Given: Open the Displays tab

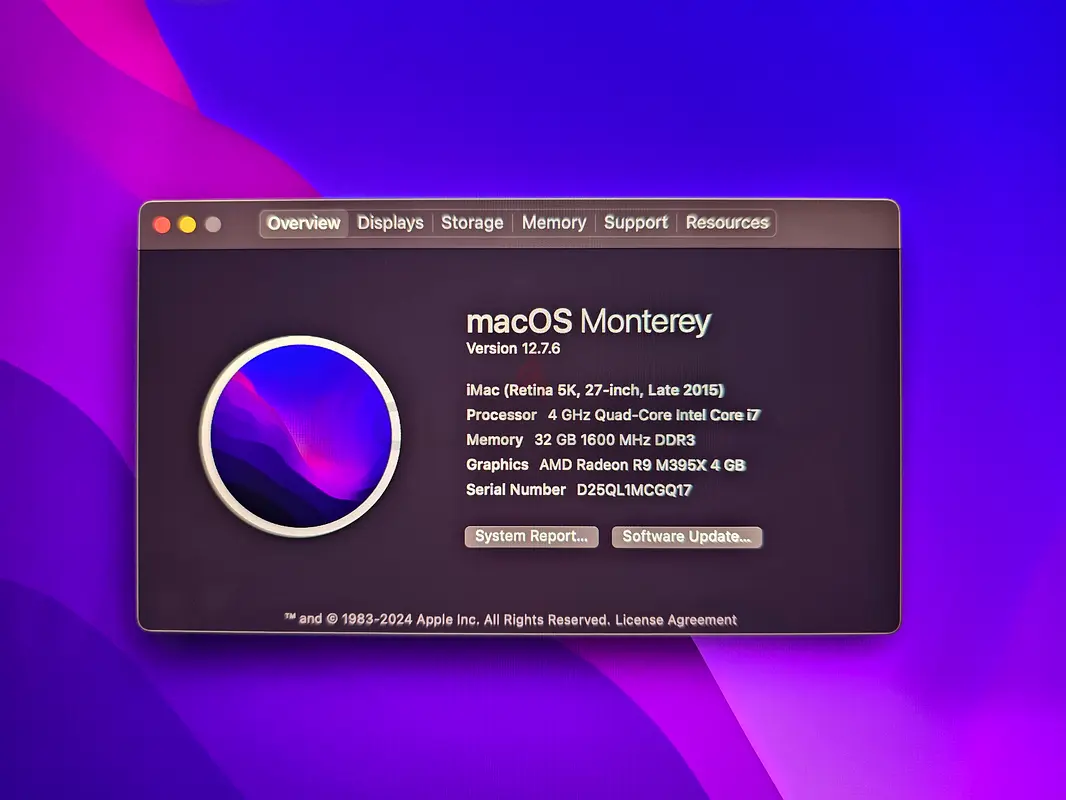Looking at the screenshot, I should [390, 223].
